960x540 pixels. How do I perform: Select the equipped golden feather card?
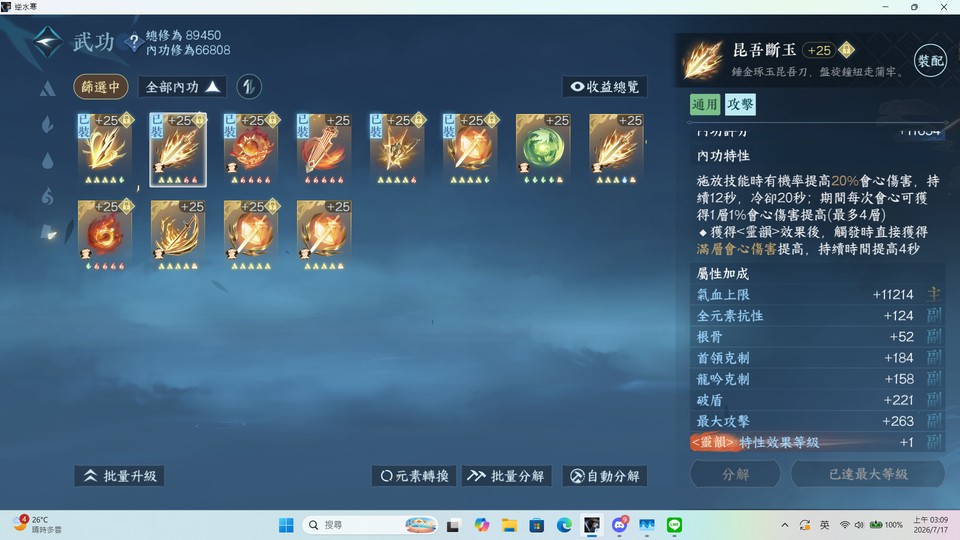105,149
